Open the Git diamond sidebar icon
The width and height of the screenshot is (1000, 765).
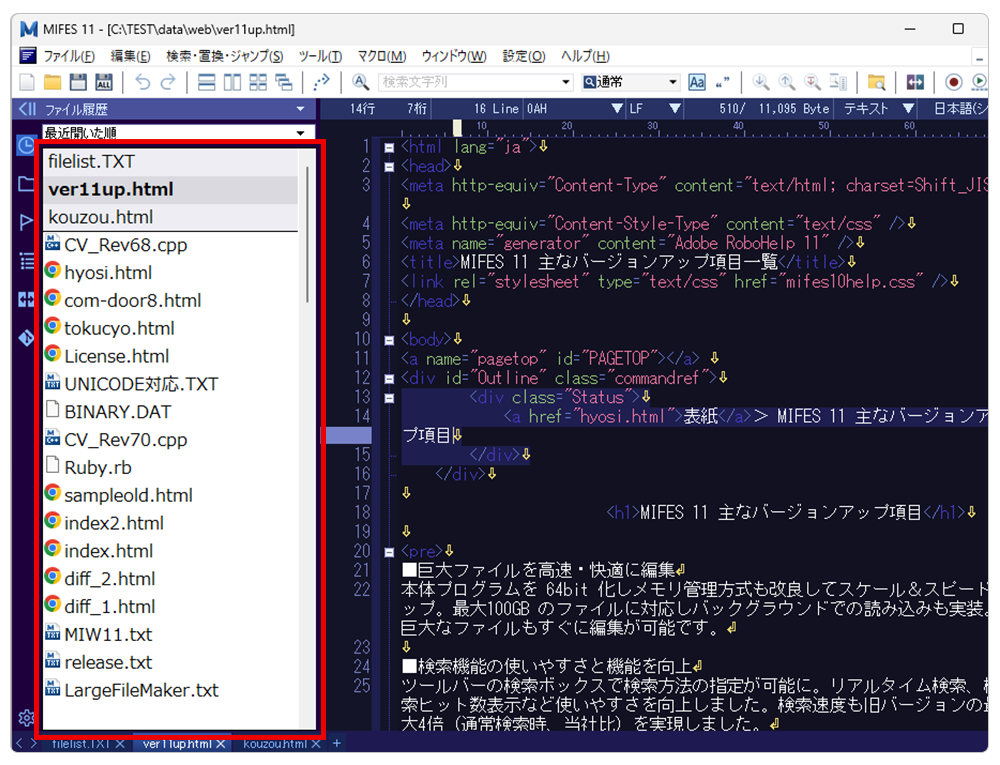(27, 338)
